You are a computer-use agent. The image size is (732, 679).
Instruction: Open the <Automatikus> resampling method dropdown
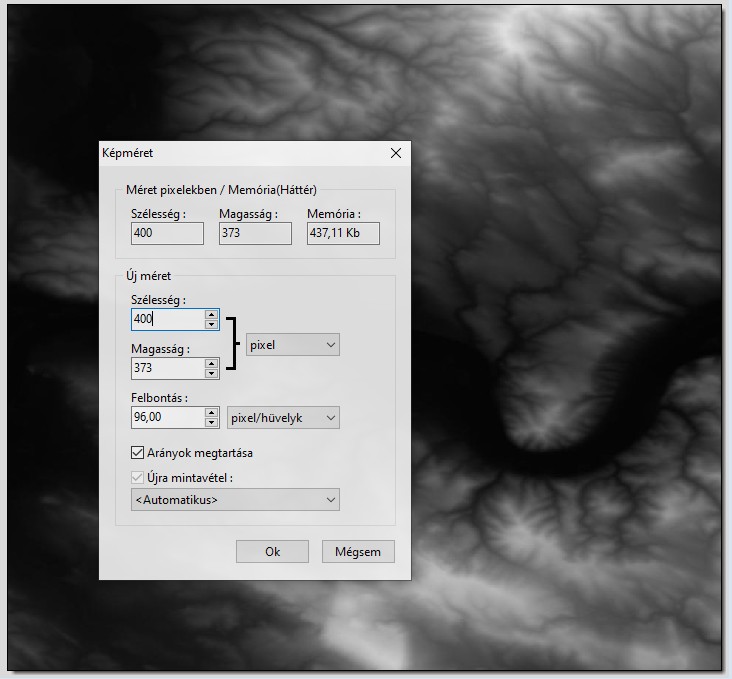(235, 499)
